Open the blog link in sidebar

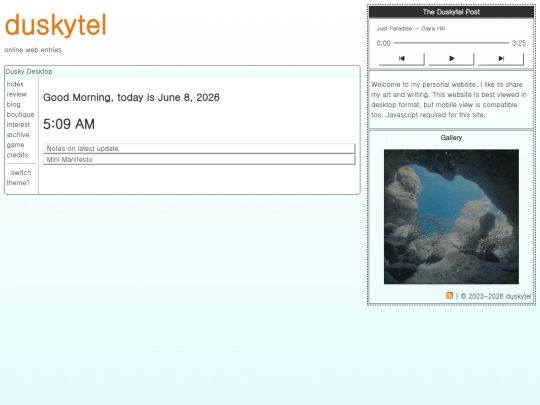pyautogui.click(x=13, y=104)
